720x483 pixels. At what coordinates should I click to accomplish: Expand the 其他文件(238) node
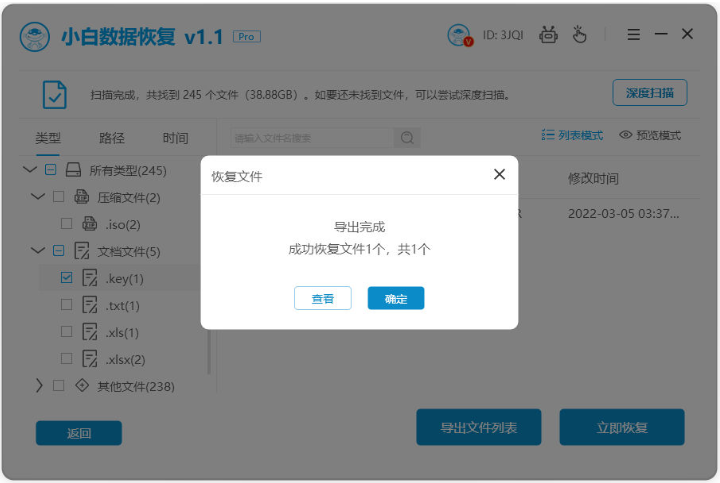[x=39, y=385]
